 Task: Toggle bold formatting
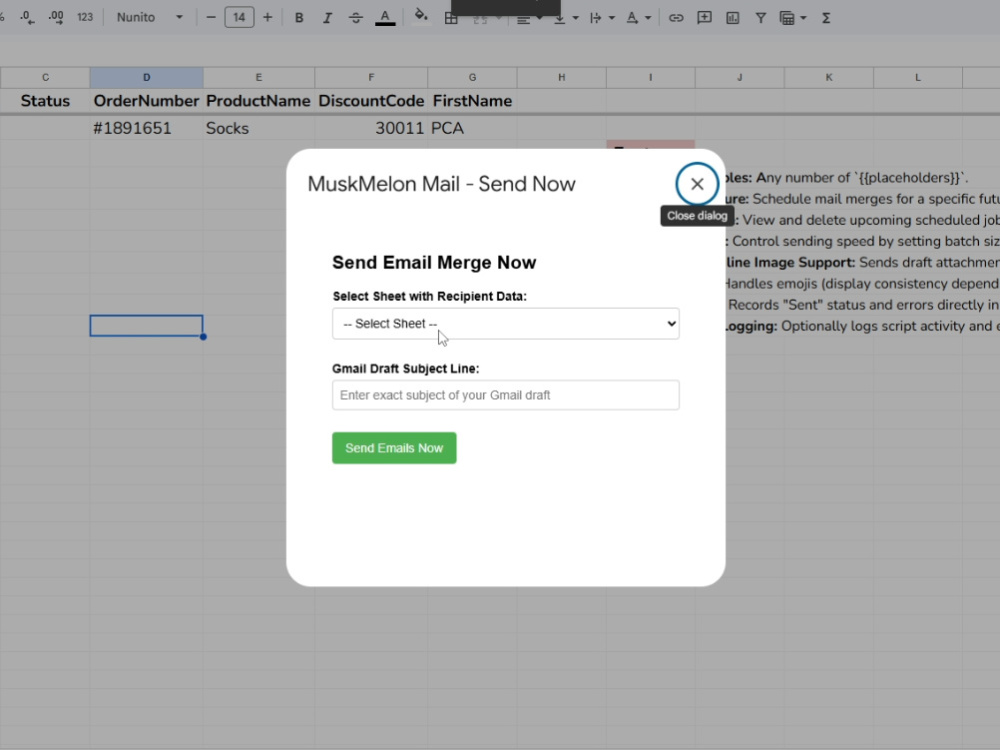pos(298,18)
